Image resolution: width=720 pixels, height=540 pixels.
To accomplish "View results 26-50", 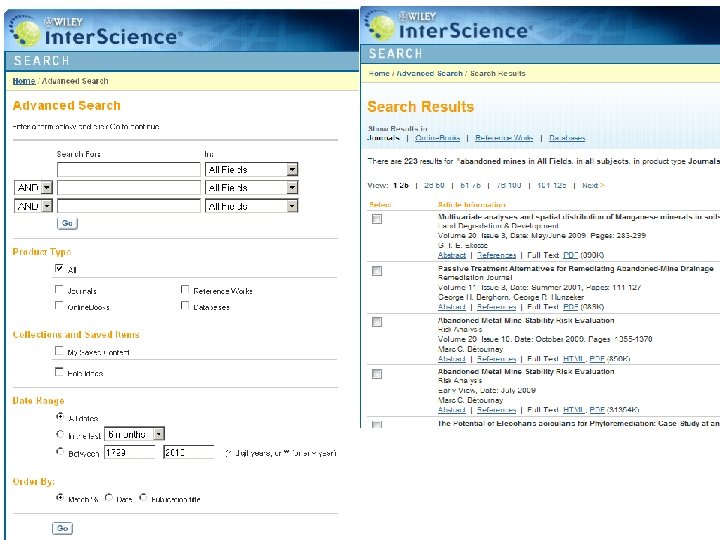I will coord(434,186).
